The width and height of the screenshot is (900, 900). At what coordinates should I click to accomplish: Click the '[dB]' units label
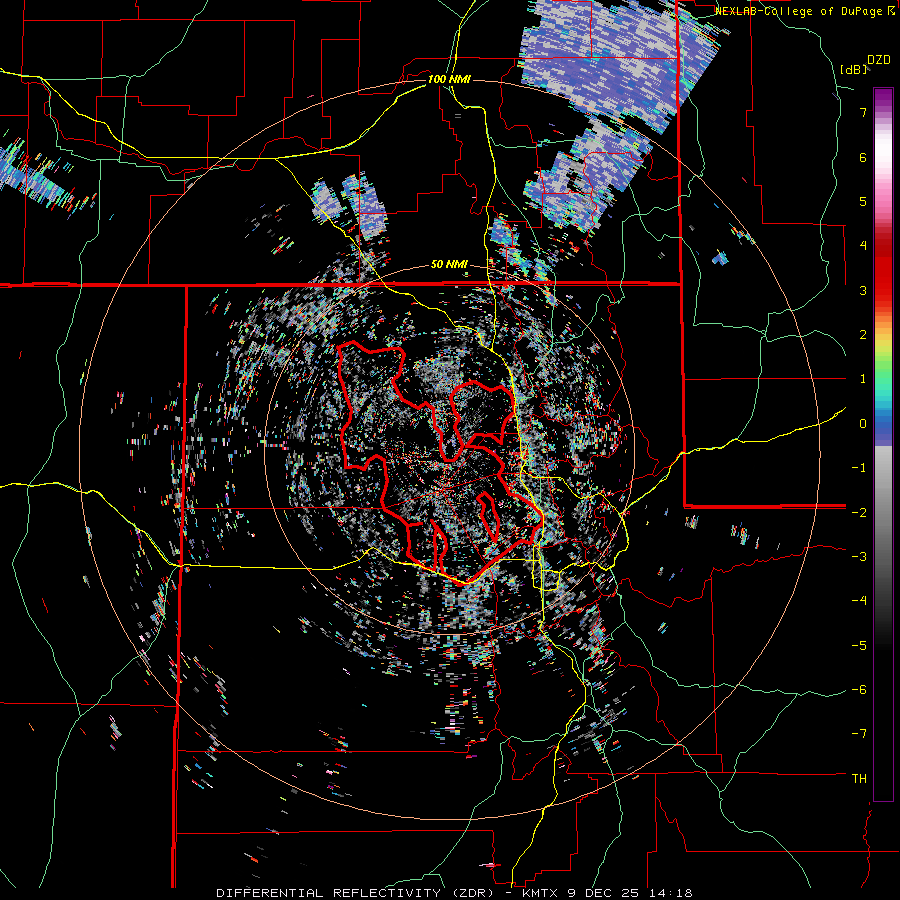click(x=854, y=70)
